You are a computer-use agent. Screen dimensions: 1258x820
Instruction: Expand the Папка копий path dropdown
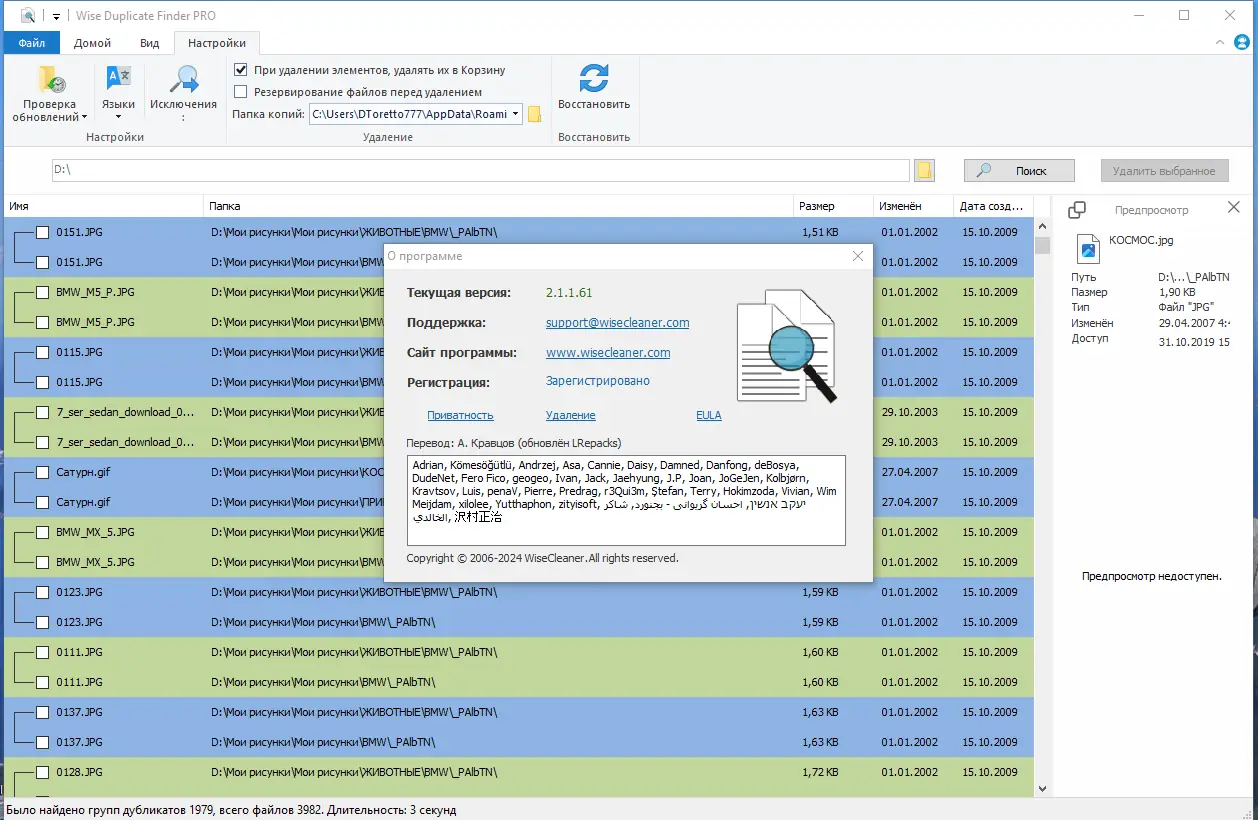(x=515, y=114)
